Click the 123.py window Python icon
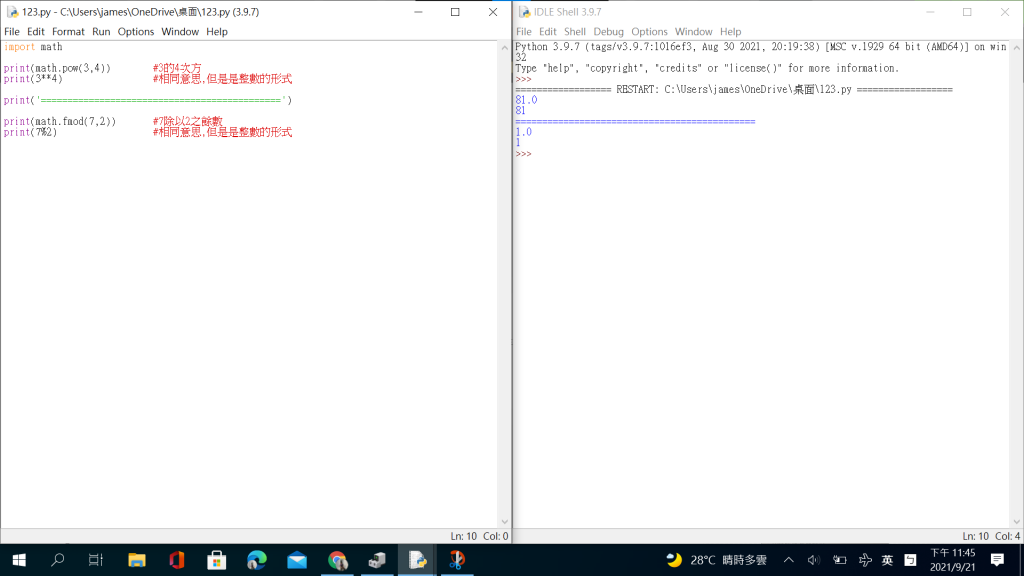The width and height of the screenshot is (1024, 576). coord(12,12)
